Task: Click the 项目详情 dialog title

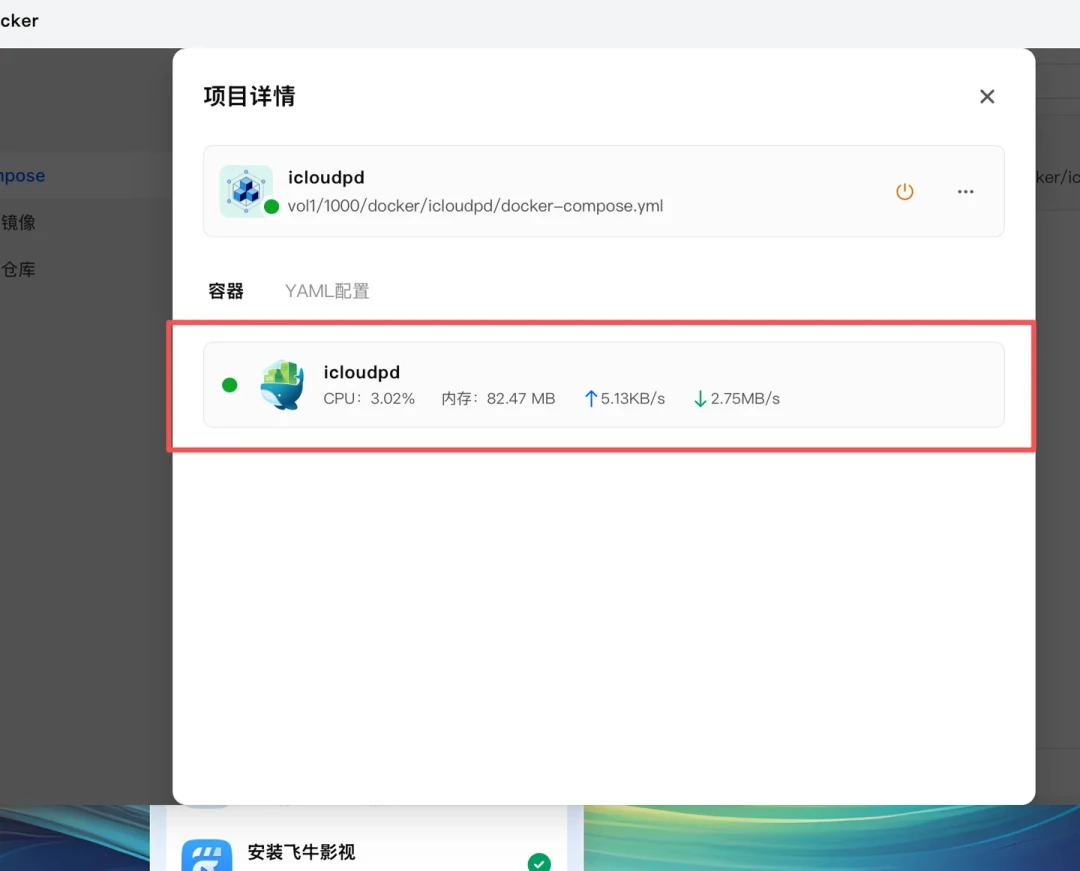Action: coord(249,96)
